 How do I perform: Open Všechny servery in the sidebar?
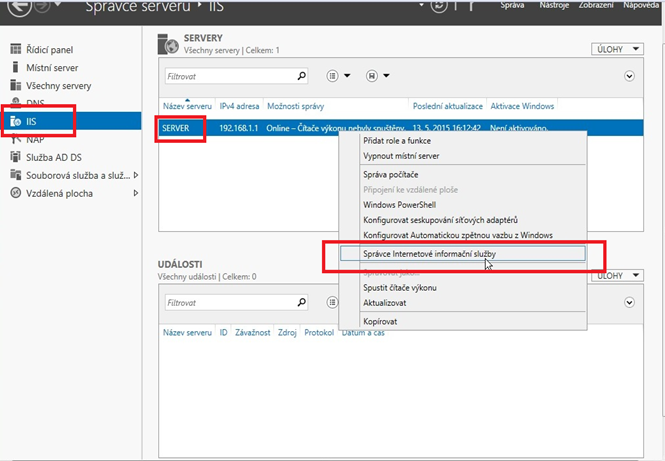(x=59, y=86)
